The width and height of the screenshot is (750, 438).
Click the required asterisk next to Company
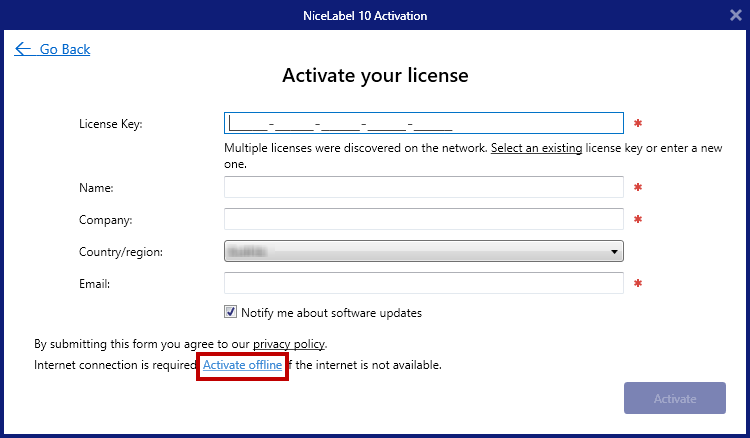coord(638,219)
